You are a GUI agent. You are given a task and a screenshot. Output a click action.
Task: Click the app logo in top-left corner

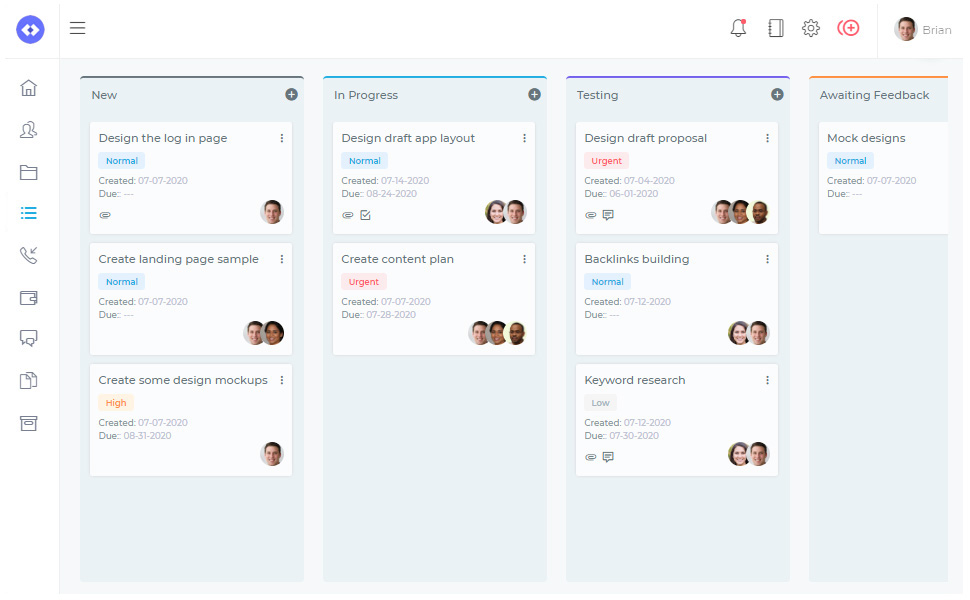(30, 30)
